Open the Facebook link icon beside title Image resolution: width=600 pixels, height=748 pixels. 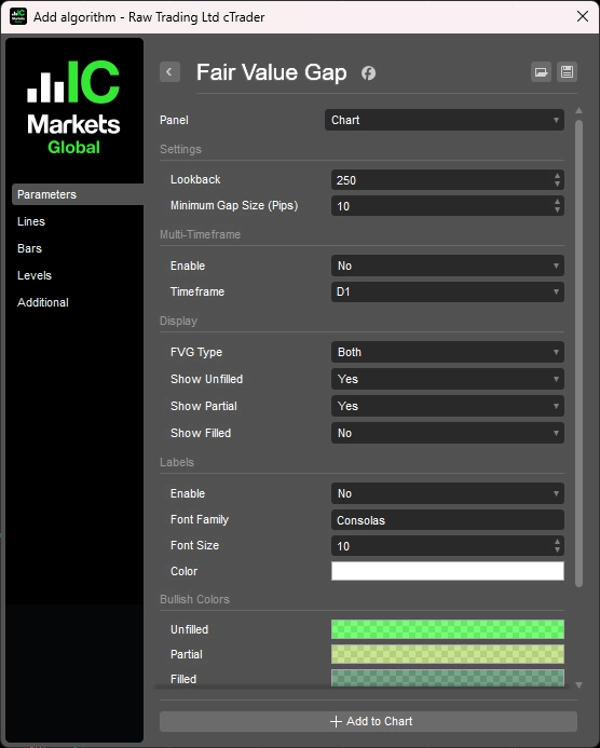(x=368, y=73)
